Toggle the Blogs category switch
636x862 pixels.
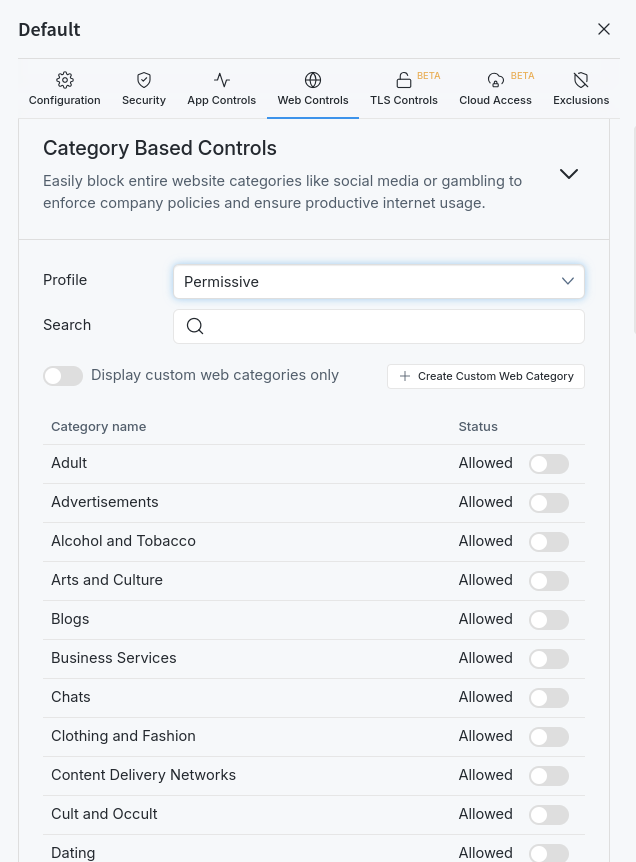pos(549,620)
